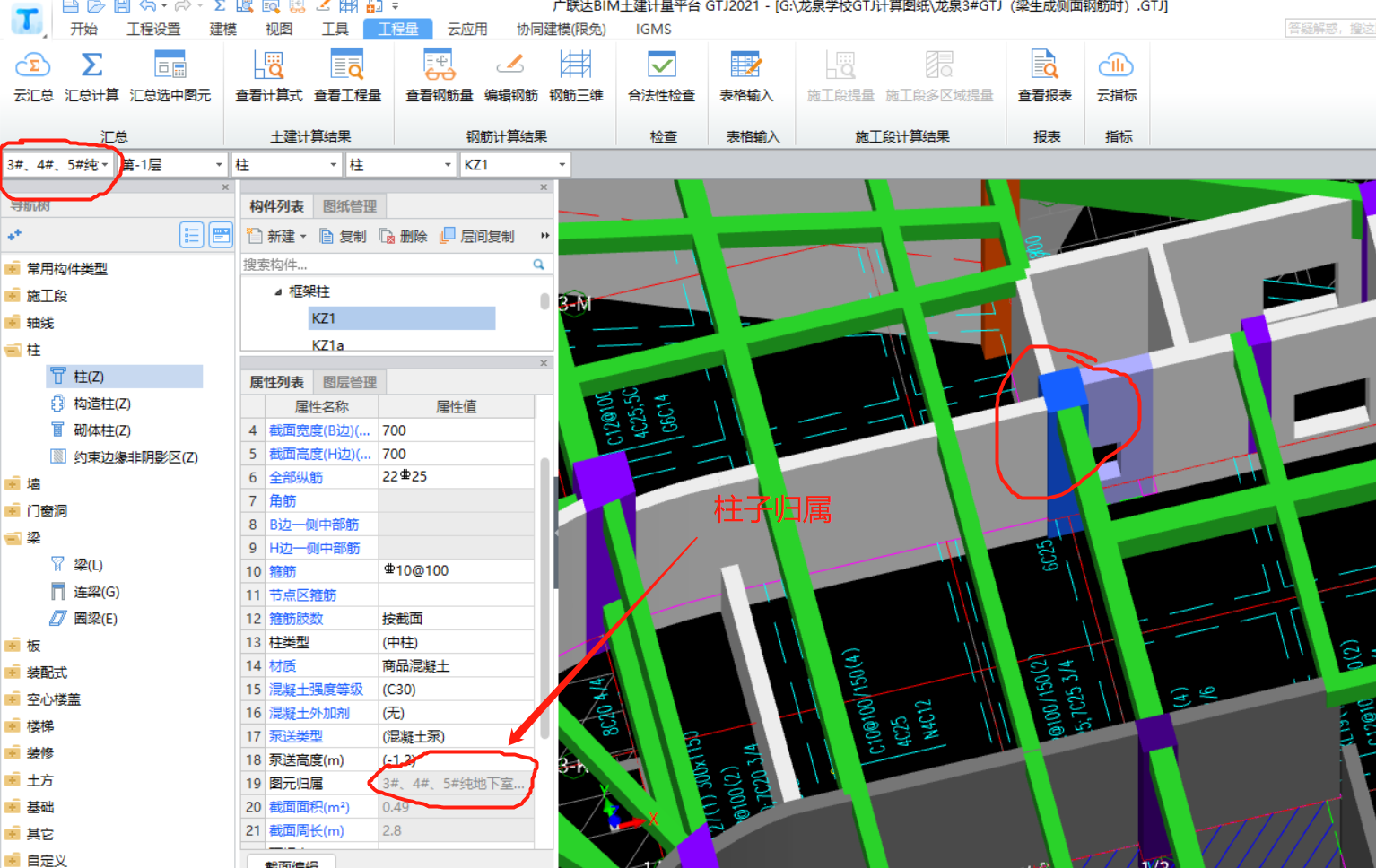Image resolution: width=1376 pixels, height=868 pixels.
Task: Select 砌体柱(Z) in navigation tree
Action: 91,430
